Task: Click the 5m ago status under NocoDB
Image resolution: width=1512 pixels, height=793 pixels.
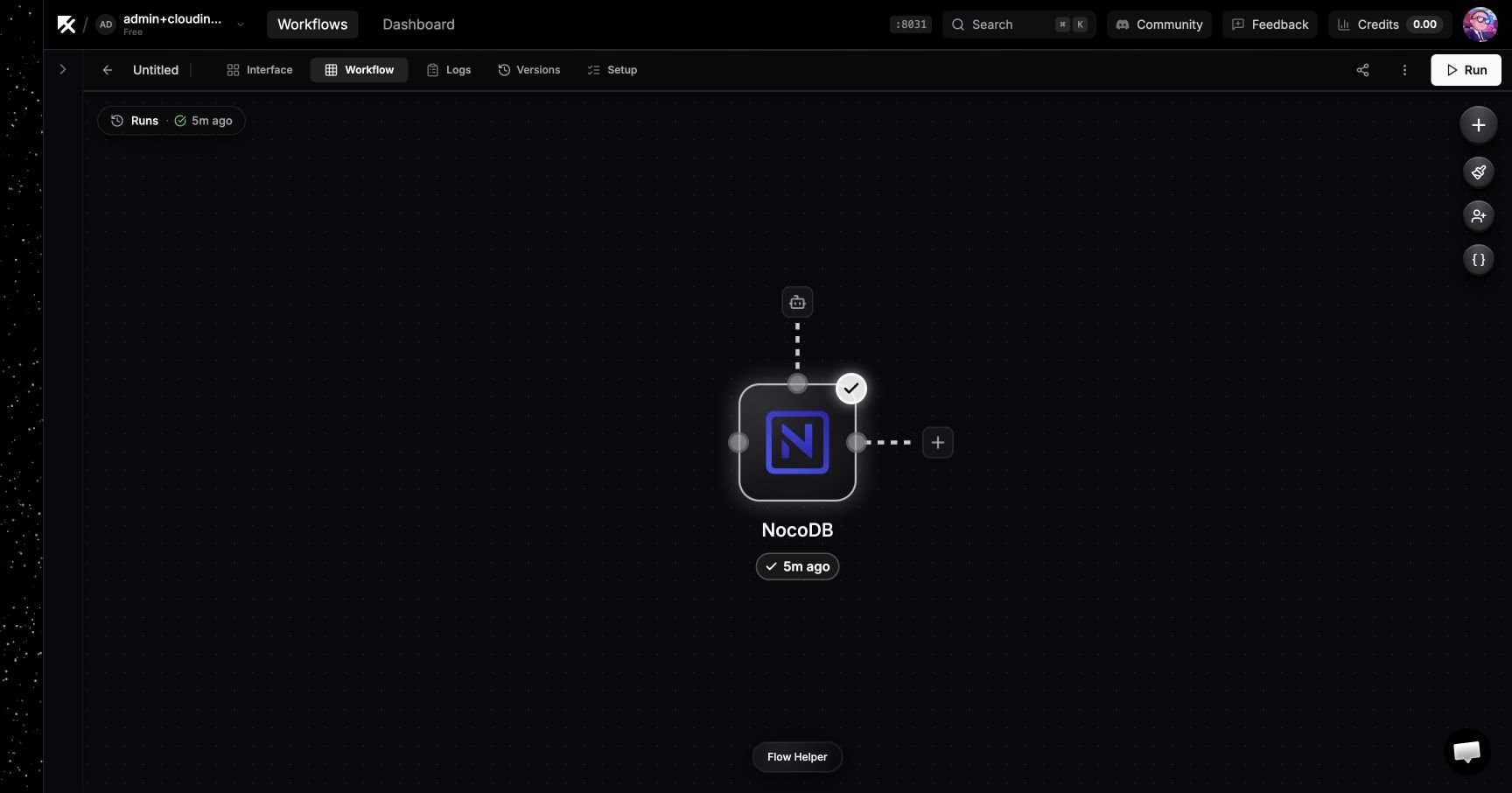Action: point(797,566)
